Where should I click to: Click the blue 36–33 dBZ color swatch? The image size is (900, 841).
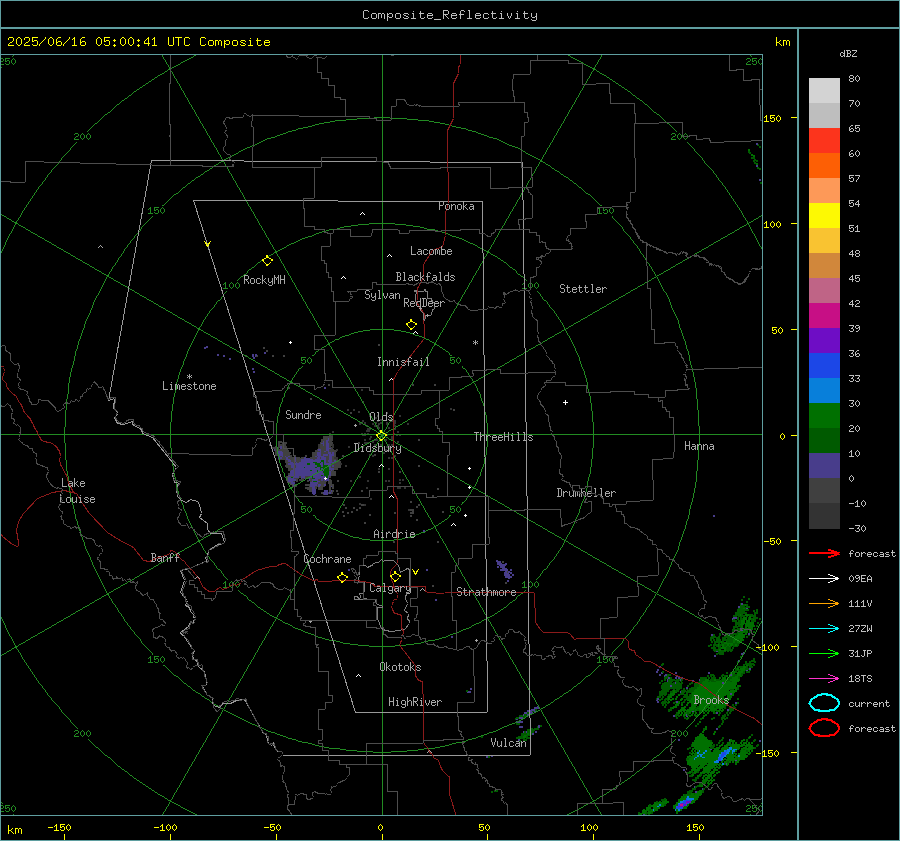(824, 365)
